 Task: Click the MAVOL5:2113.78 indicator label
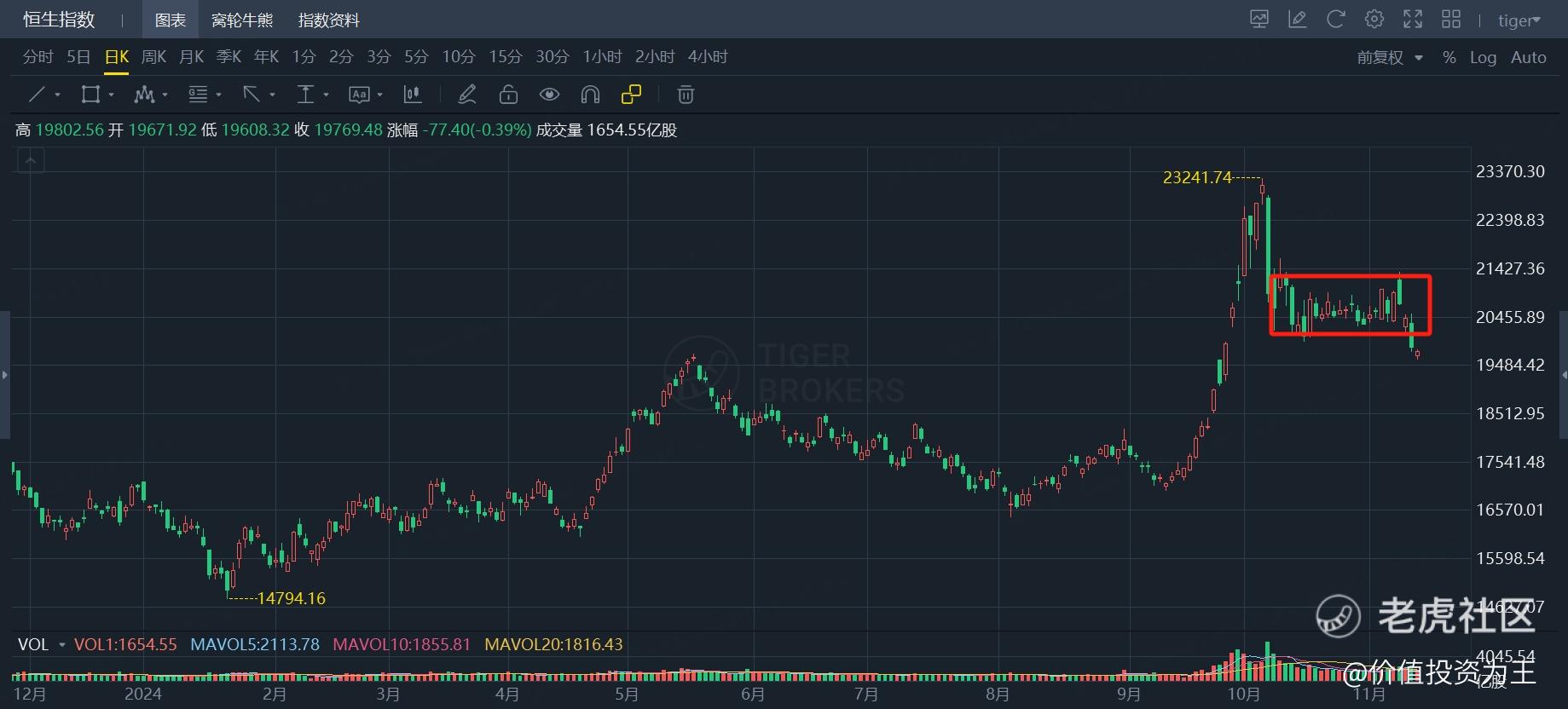pos(255,645)
